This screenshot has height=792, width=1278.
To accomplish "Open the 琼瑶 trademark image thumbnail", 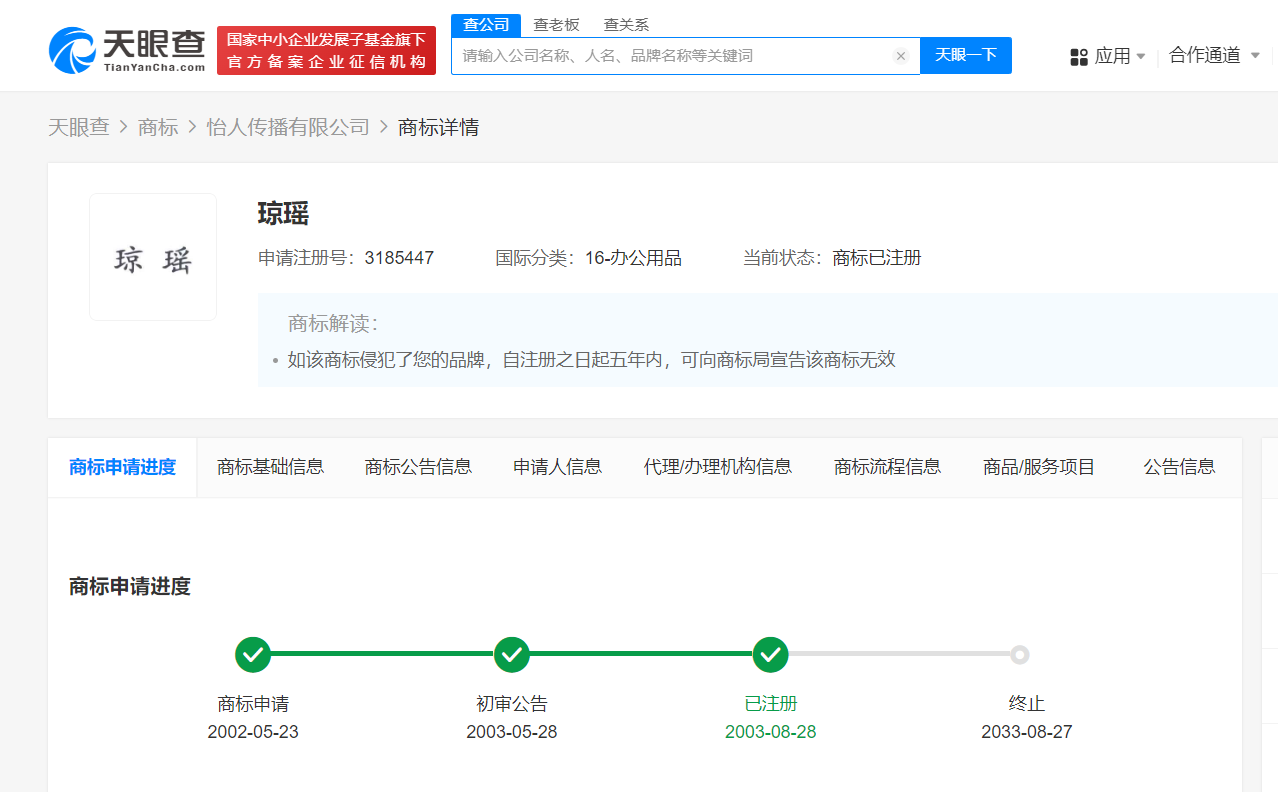I will click(x=153, y=257).
